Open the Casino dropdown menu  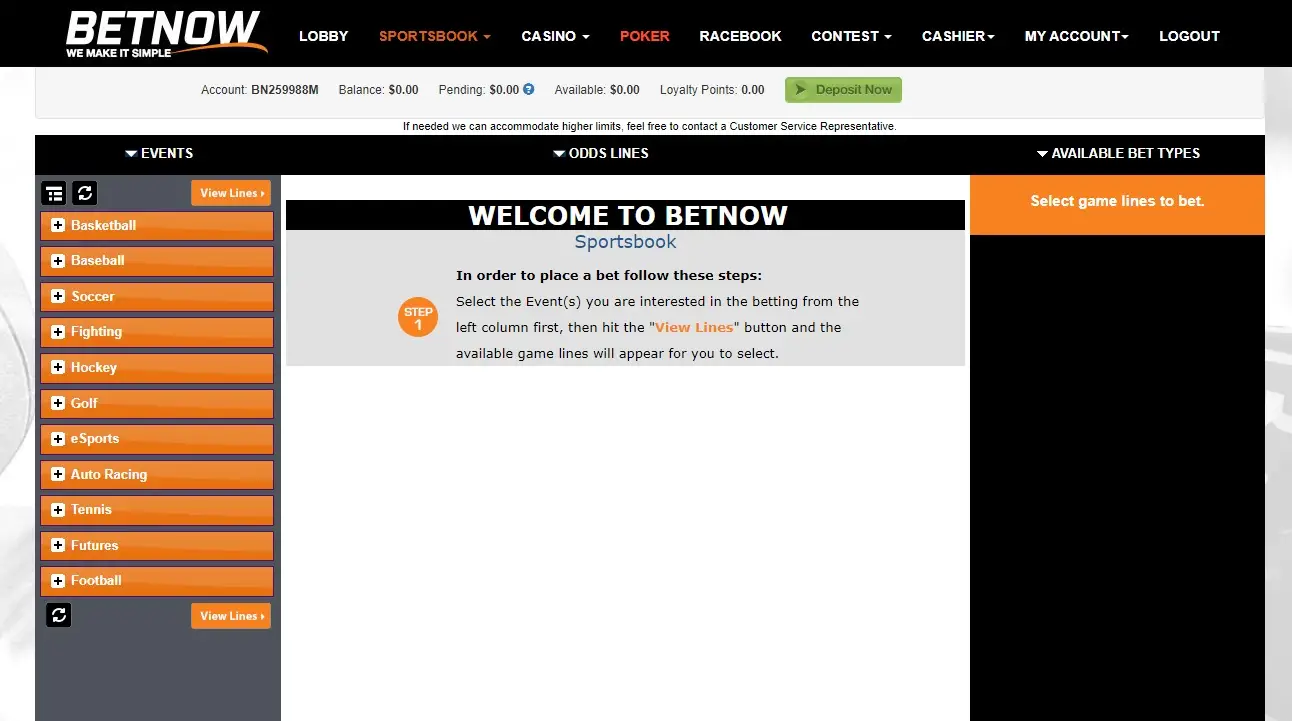[x=555, y=36]
